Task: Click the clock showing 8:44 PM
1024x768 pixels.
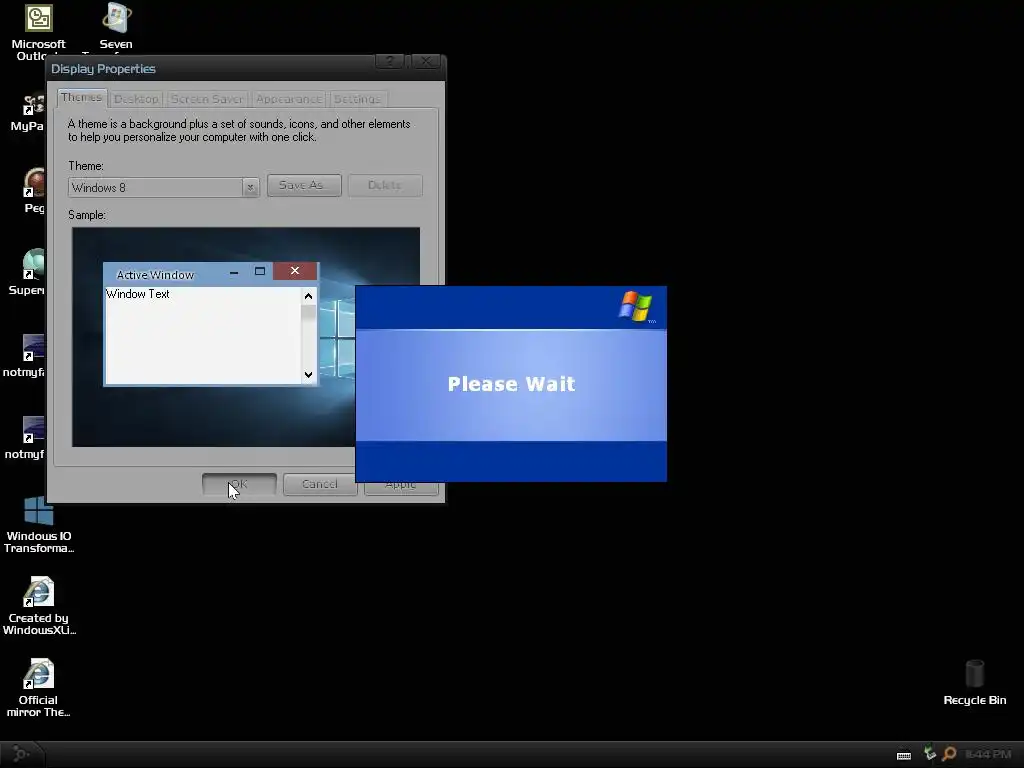Action: 987,754
